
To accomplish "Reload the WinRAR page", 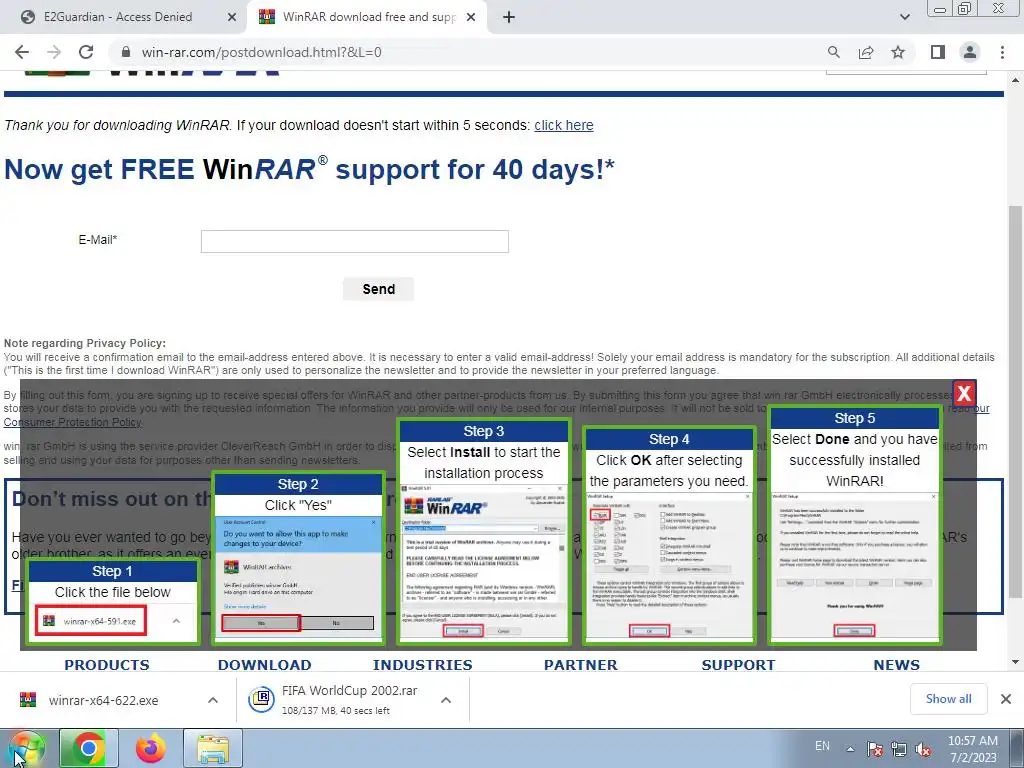I will coord(86,52).
